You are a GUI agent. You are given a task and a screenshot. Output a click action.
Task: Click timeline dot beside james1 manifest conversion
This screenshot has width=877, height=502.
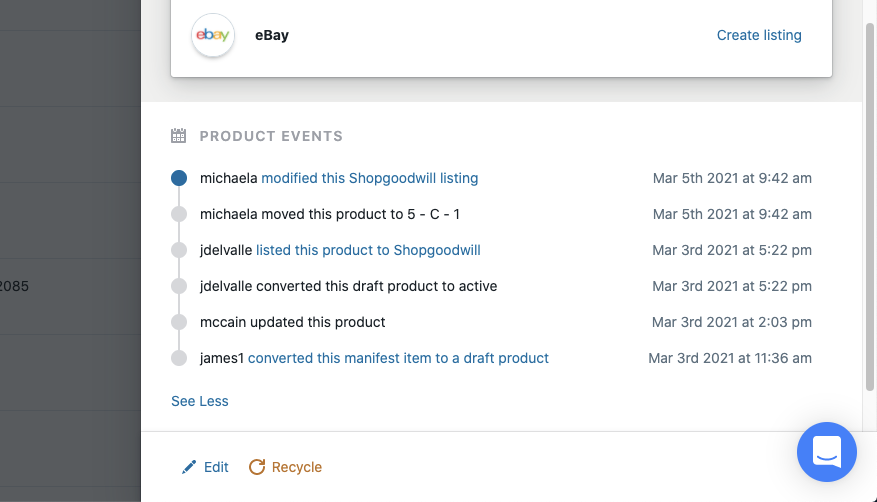179,358
